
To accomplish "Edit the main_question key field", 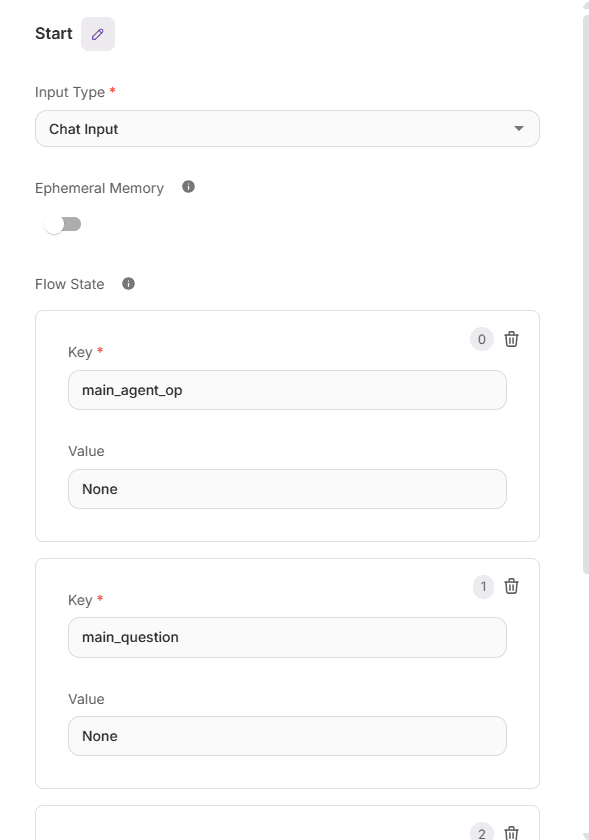I will 287,637.
